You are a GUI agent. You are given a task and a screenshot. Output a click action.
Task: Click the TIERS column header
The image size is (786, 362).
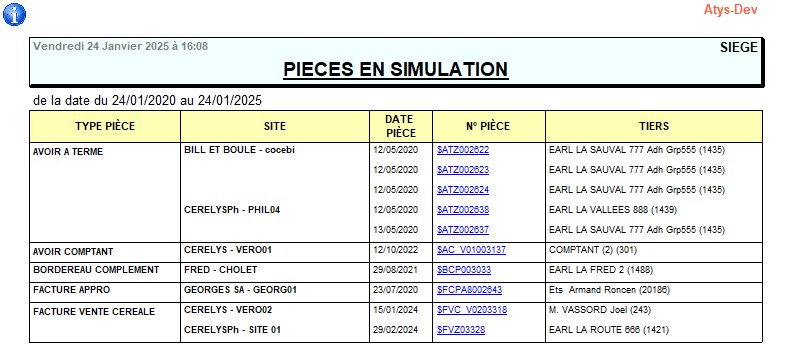654,126
